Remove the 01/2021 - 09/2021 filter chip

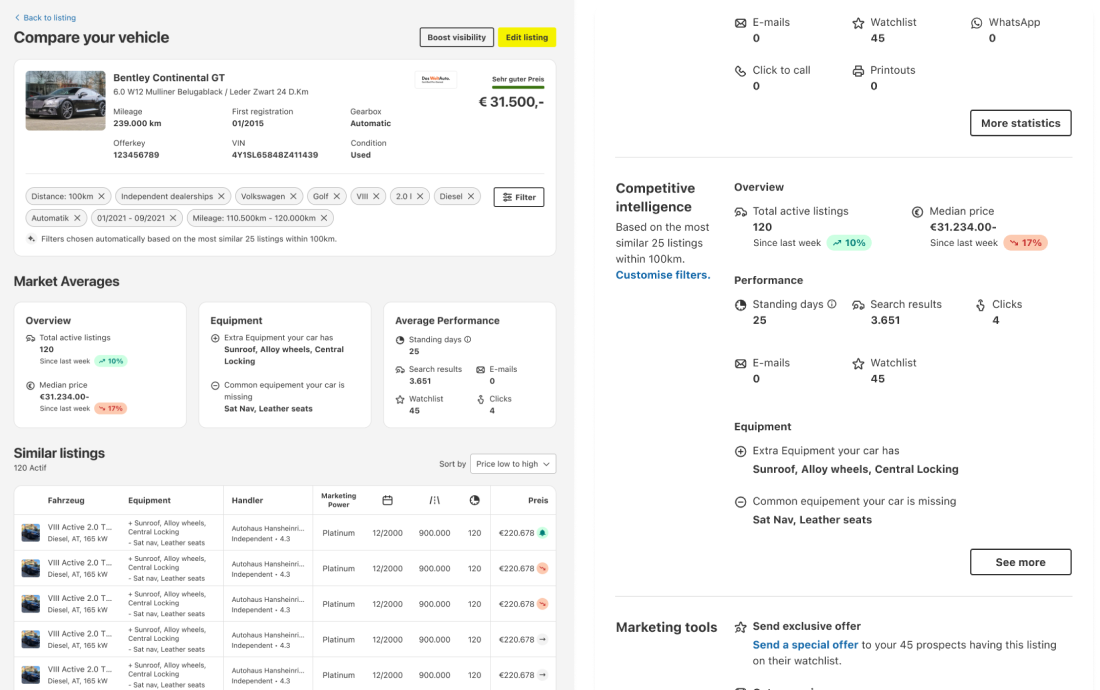point(173,218)
